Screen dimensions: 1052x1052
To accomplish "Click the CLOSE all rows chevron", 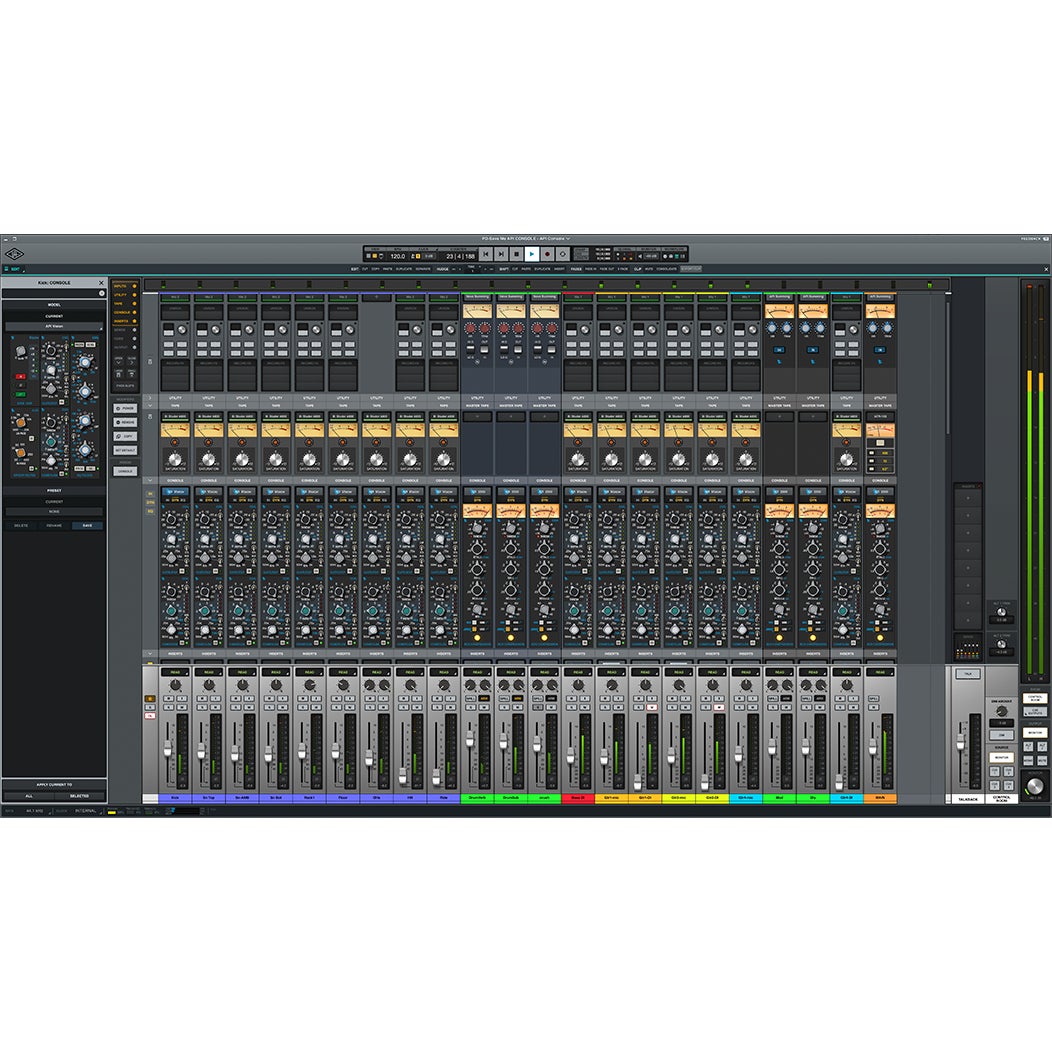I will 131,363.
